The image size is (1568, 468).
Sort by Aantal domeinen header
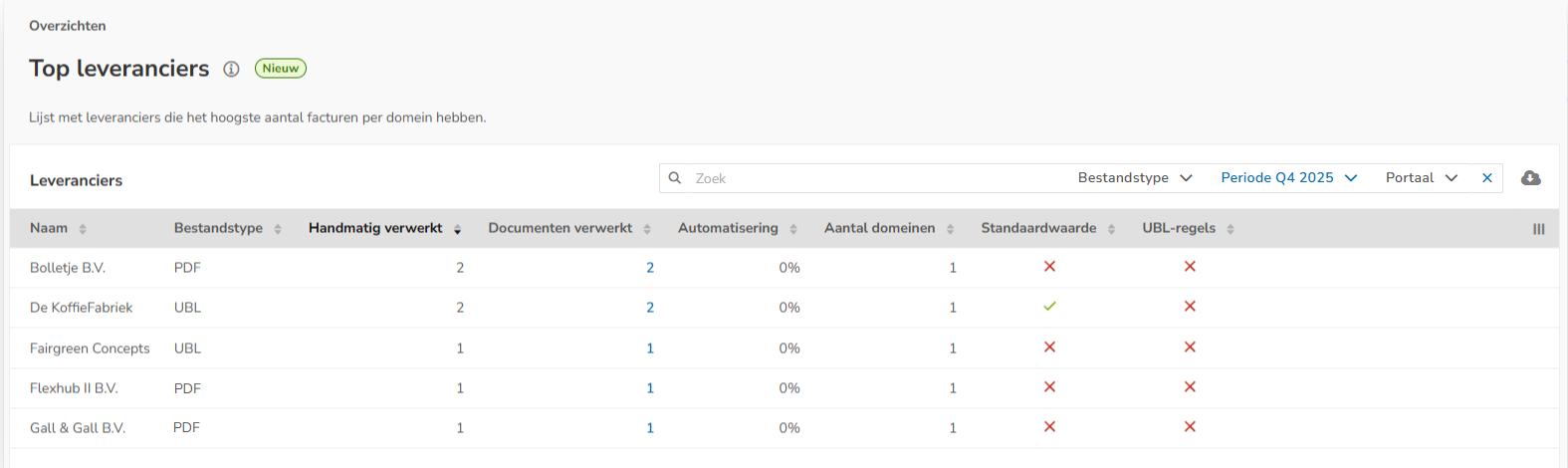tap(880, 228)
